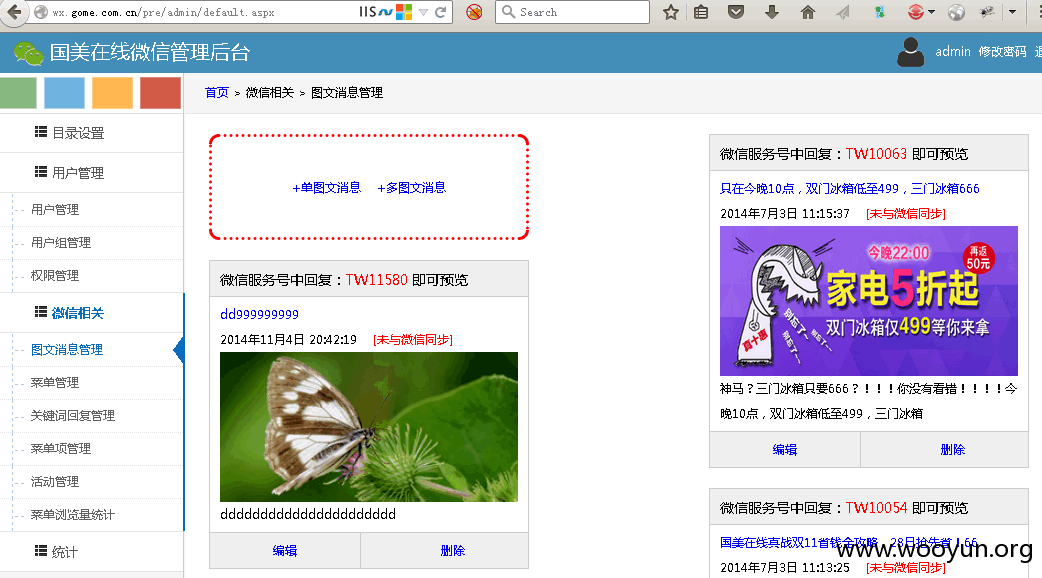The height and width of the screenshot is (578, 1042).
Task: Open the Pocket icon in toolbar
Action: [x=736, y=12]
